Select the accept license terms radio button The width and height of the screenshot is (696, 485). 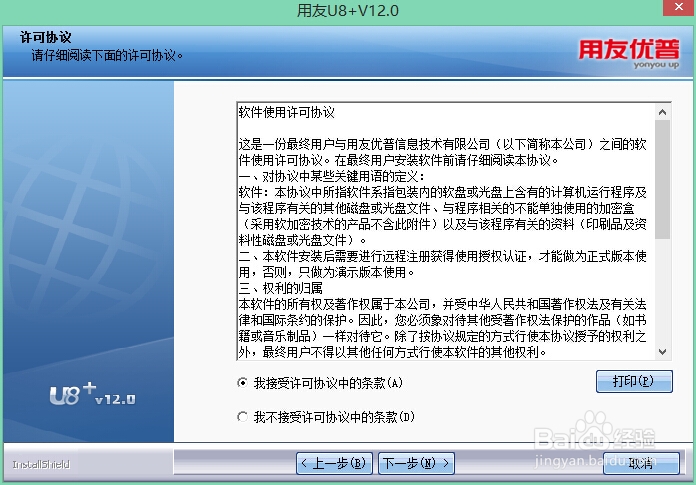click(242, 382)
